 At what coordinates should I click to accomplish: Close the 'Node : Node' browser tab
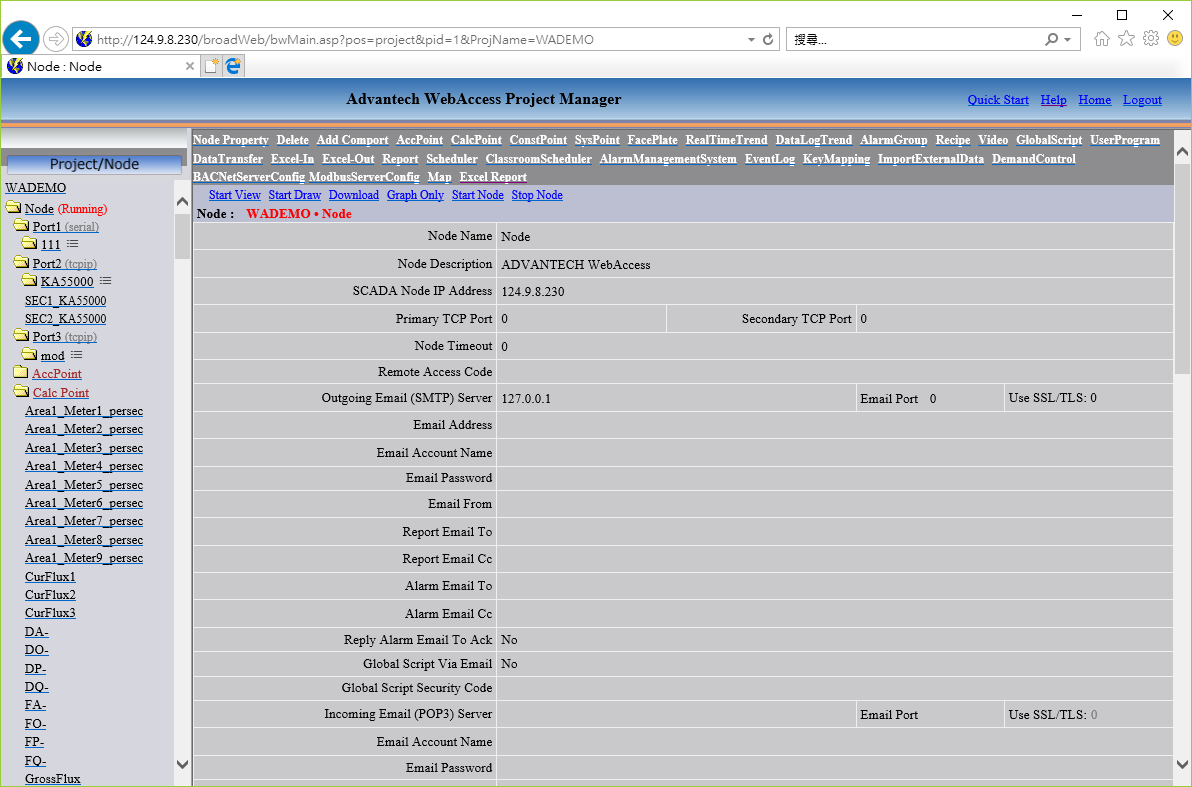(x=190, y=66)
